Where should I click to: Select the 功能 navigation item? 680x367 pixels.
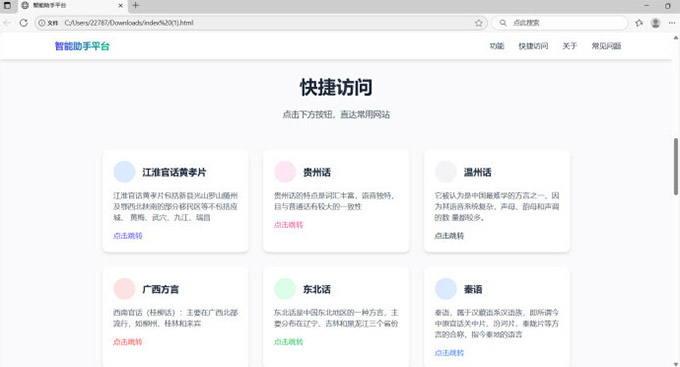point(497,46)
